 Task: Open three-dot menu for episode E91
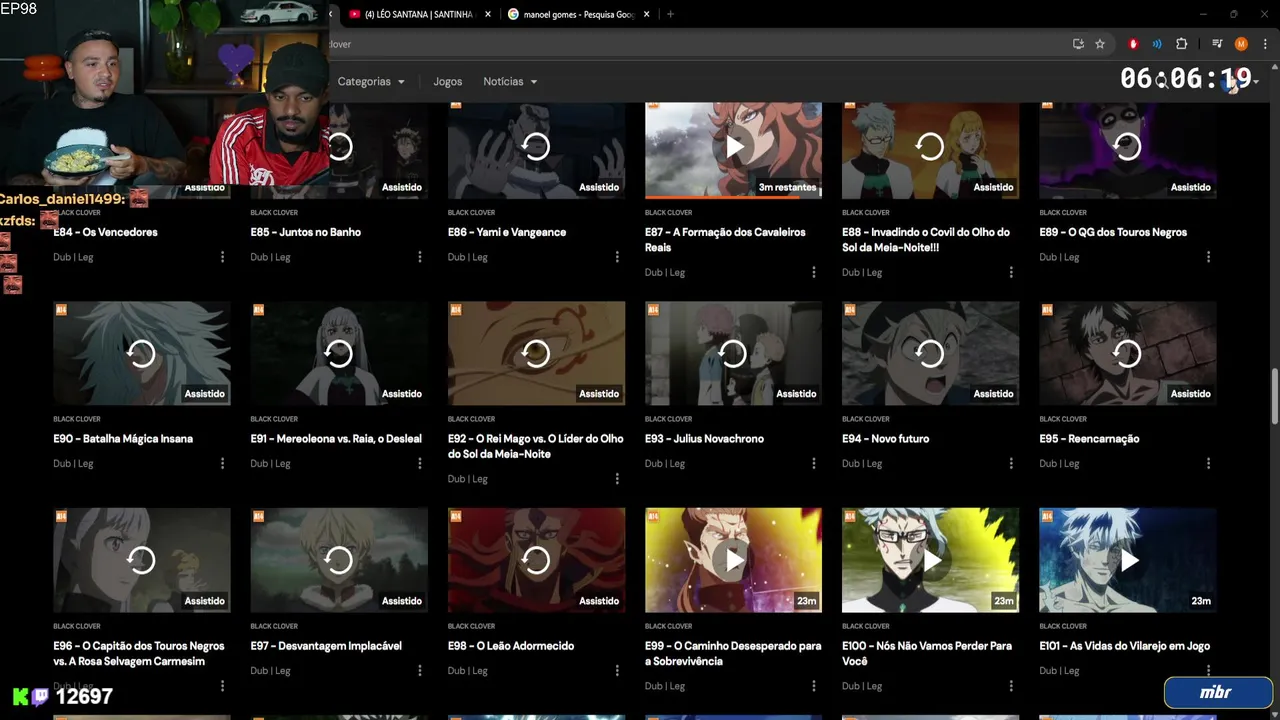(x=420, y=464)
